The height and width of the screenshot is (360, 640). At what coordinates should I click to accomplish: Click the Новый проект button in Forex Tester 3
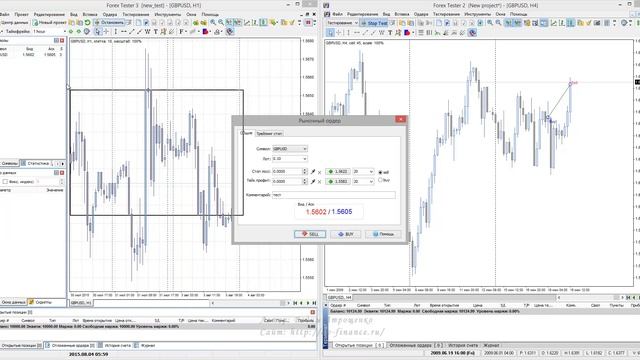pyautogui.click(x=50, y=22)
